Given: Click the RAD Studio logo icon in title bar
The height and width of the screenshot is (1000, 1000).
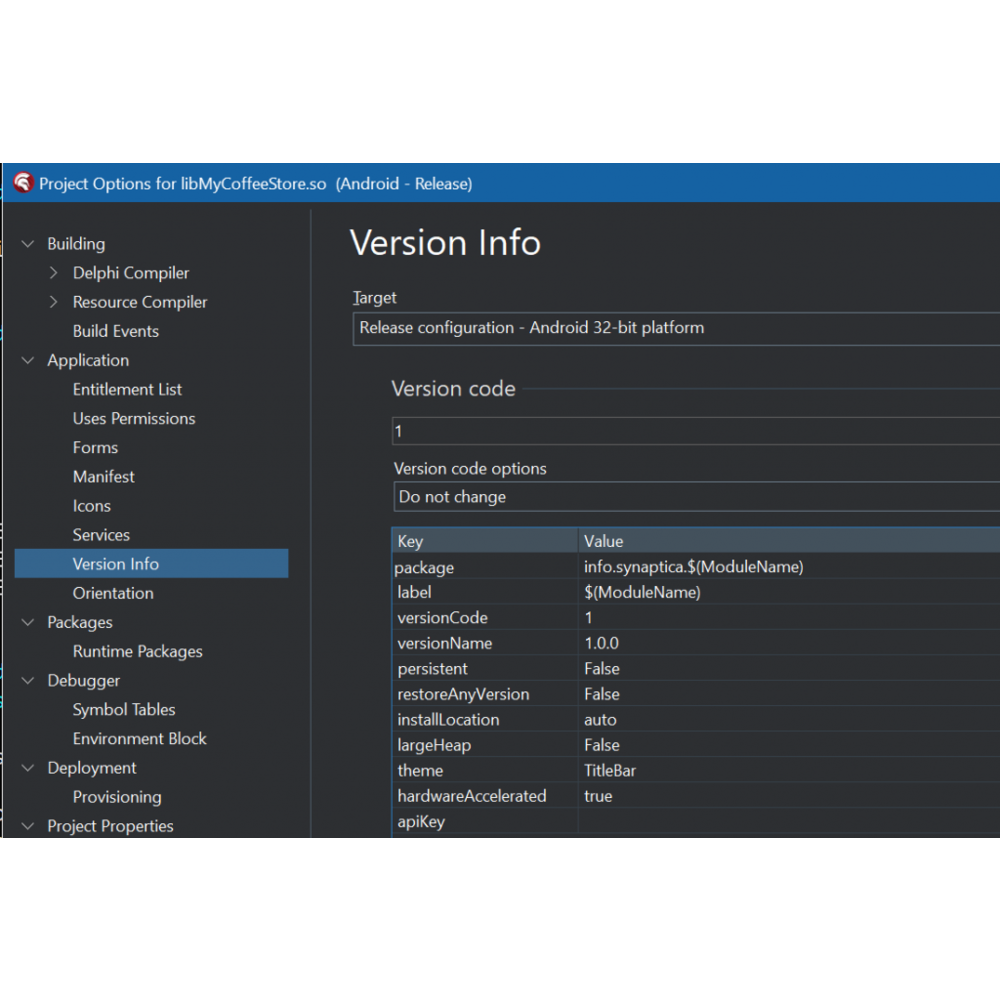Looking at the screenshot, I should click(x=23, y=183).
